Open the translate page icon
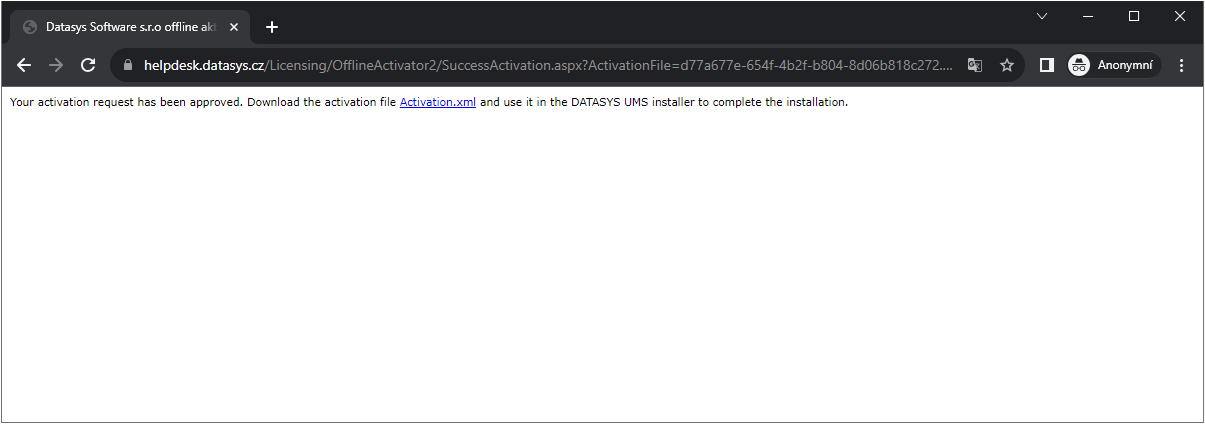1205x424 pixels. pos(974,65)
